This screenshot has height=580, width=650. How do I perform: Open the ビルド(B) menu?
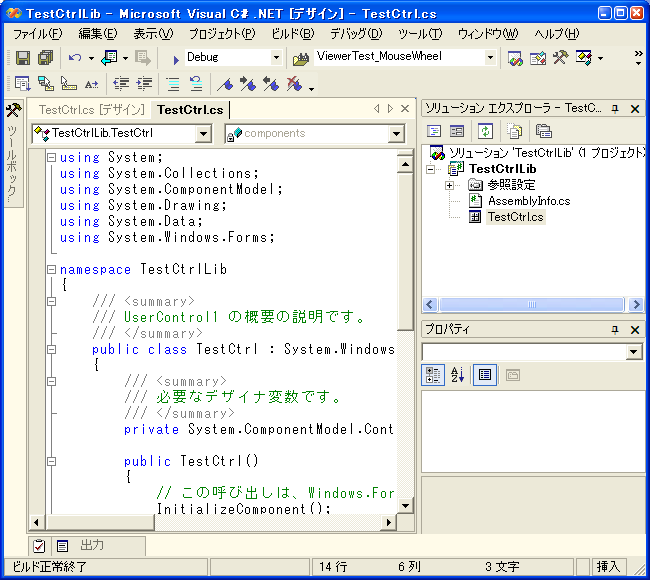(293, 34)
